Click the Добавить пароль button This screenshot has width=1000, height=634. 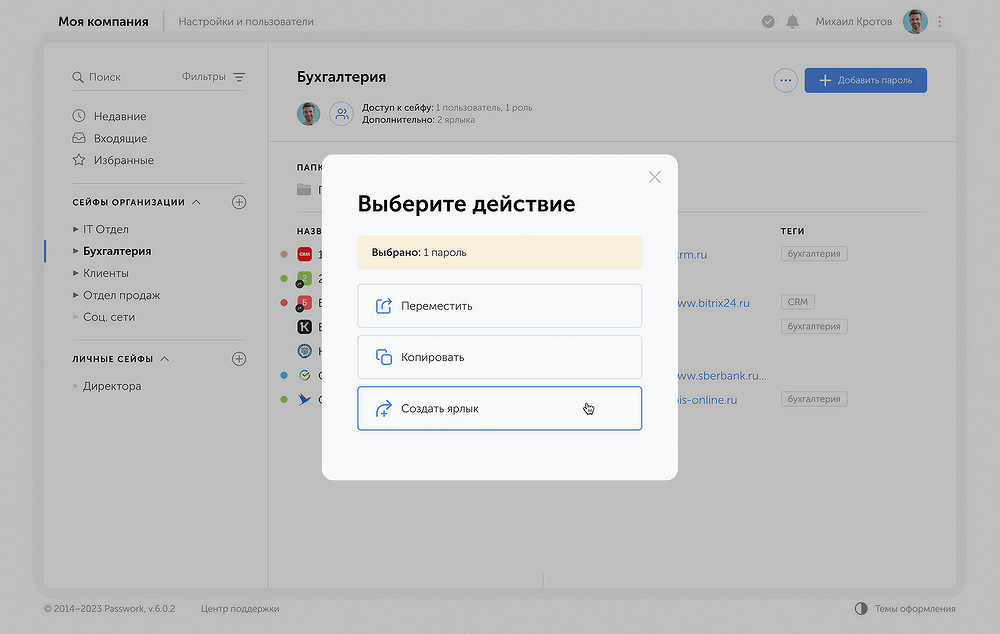click(865, 80)
